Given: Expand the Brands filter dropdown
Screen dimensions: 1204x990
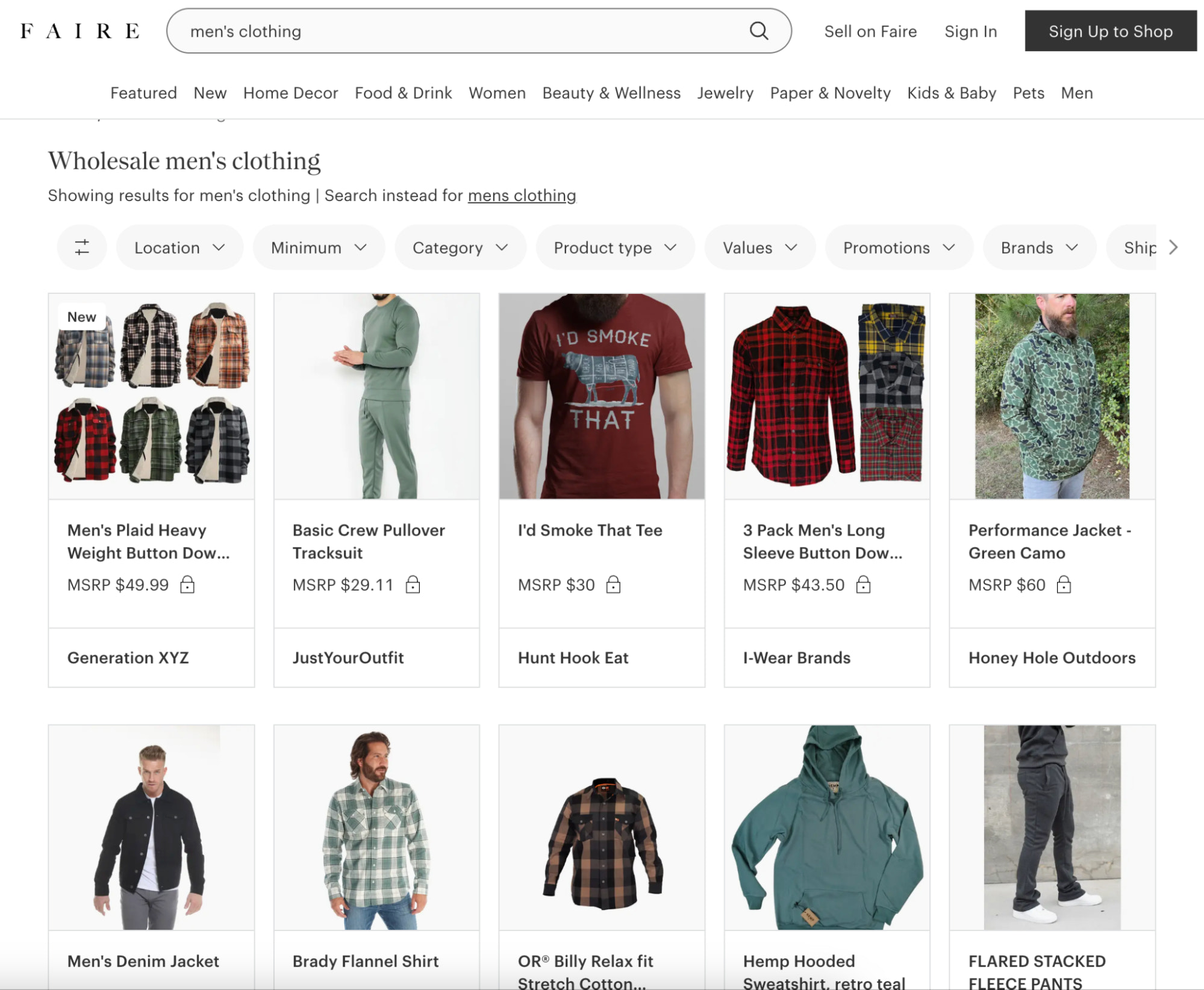Looking at the screenshot, I should pyautogui.click(x=1038, y=247).
